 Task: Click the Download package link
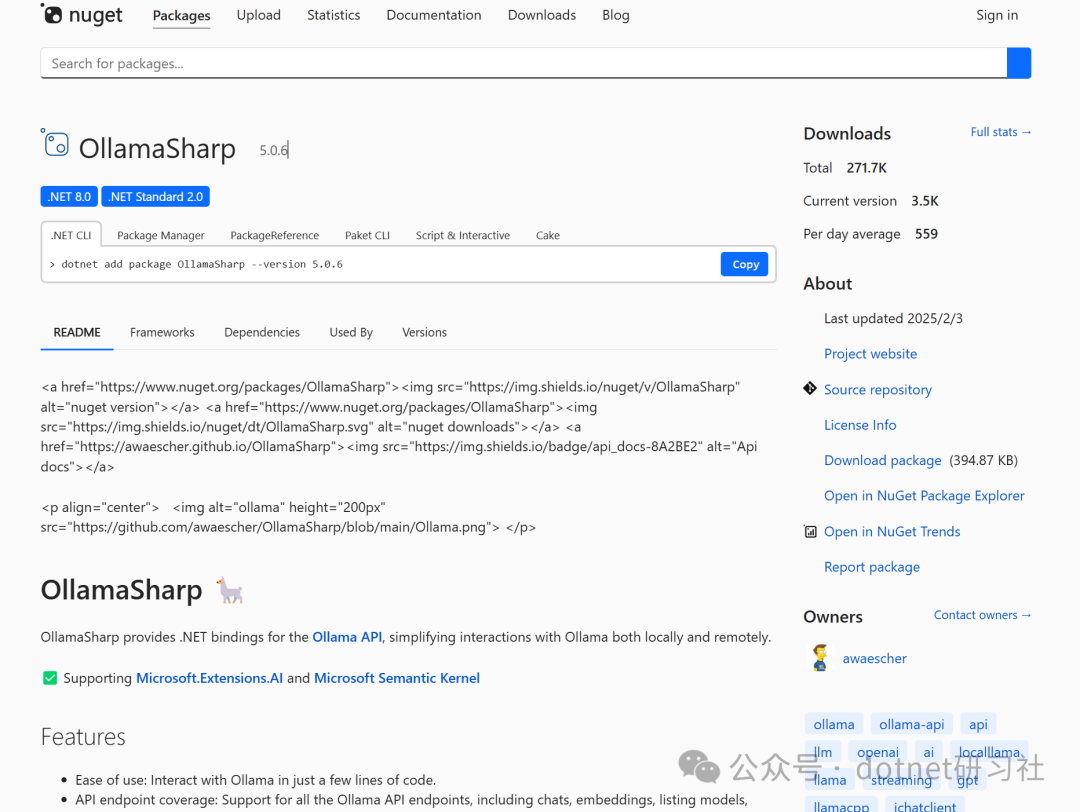882,461
